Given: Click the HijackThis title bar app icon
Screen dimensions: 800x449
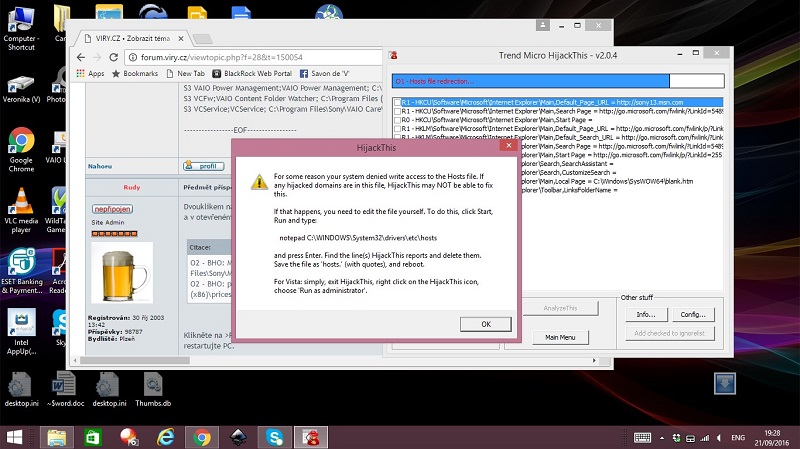Looking at the screenshot, I should click(393, 55).
